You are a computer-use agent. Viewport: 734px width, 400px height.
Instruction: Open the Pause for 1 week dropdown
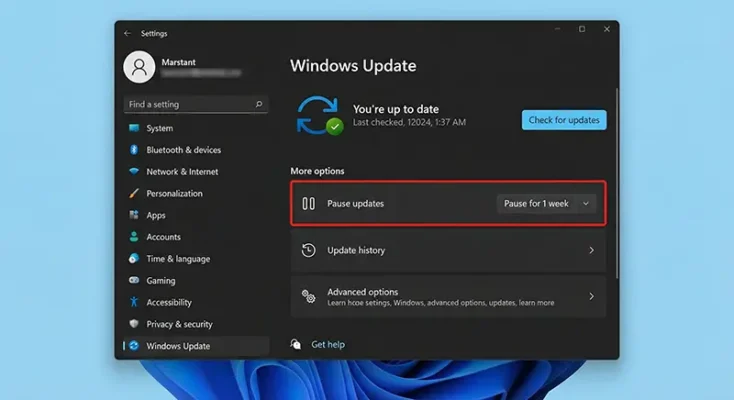pos(546,204)
